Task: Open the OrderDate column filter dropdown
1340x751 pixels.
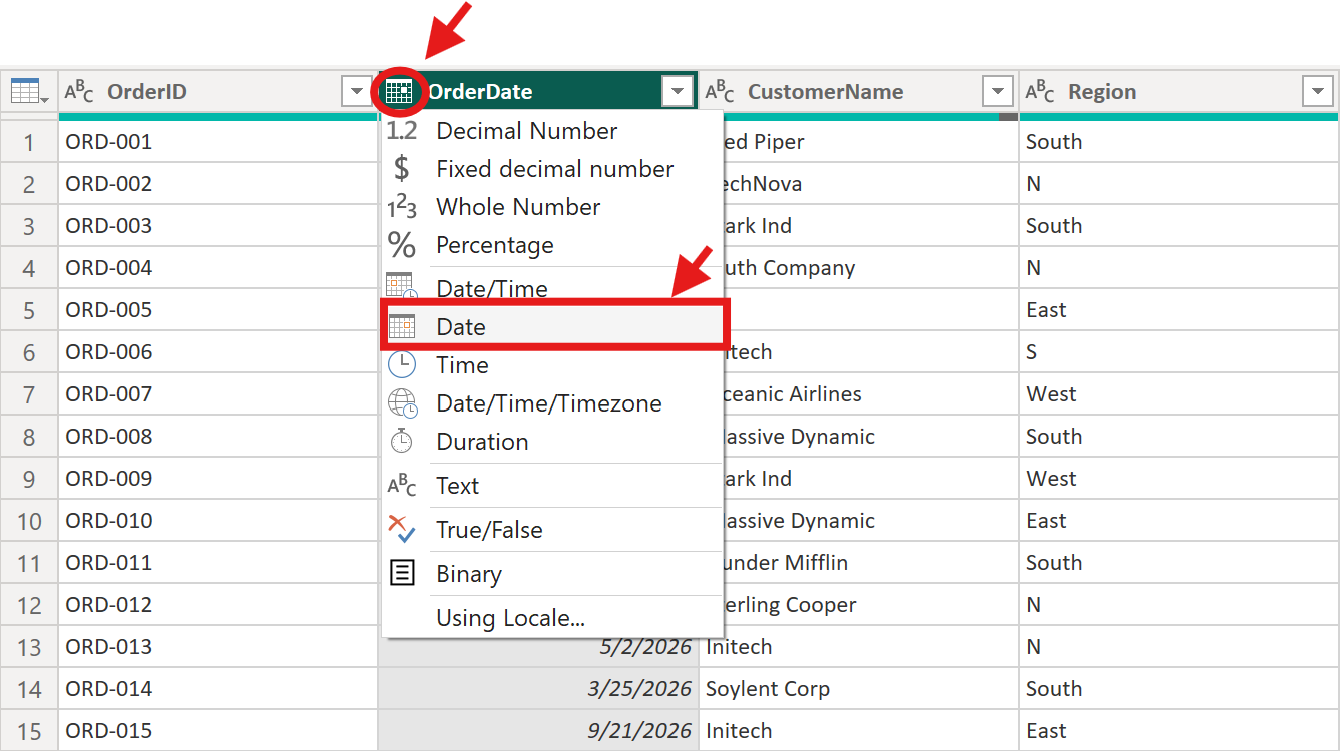Action: tap(677, 92)
